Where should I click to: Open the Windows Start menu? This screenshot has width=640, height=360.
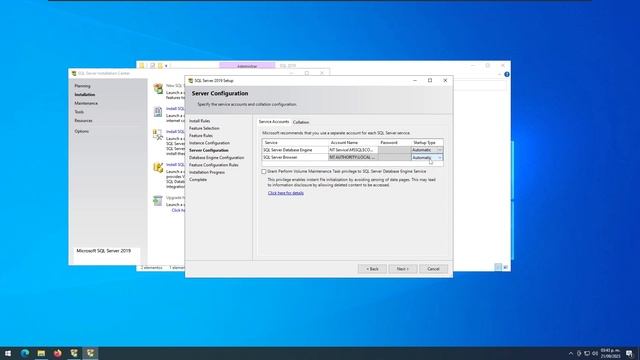click(x=8, y=353)
